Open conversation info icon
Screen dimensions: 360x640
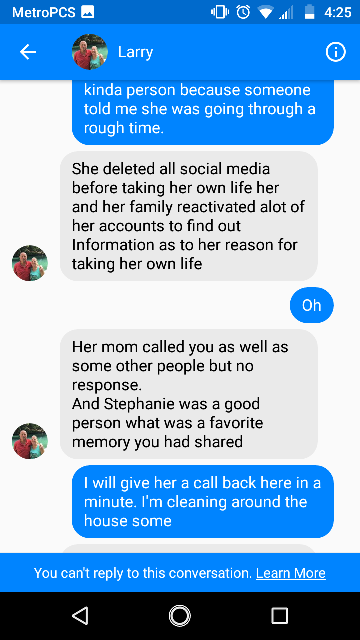click(336, 52)
